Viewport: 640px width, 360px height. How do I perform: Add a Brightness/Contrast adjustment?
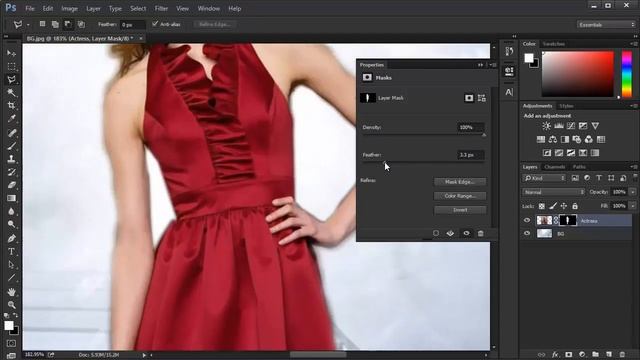point(547,126)
